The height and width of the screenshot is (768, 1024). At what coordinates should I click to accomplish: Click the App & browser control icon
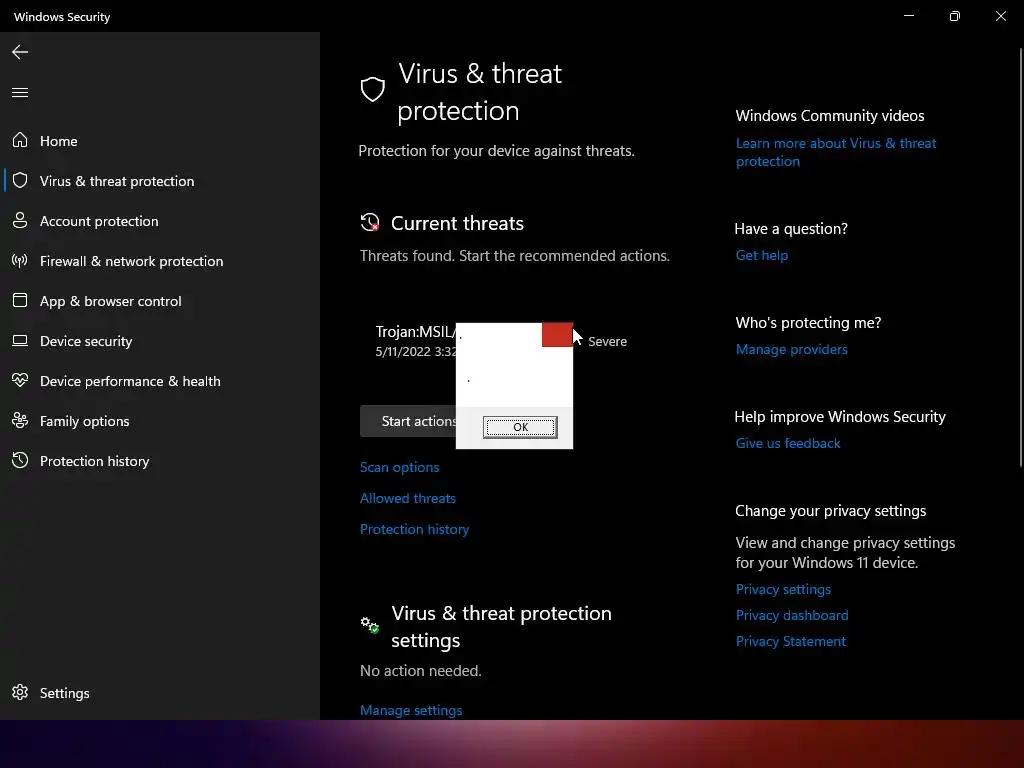[x=20, y=301]
